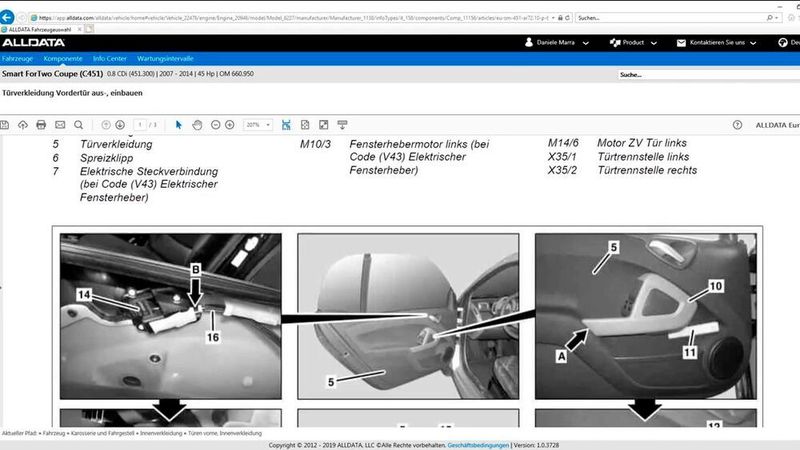Go to next page arrow icon

[120, 125]
